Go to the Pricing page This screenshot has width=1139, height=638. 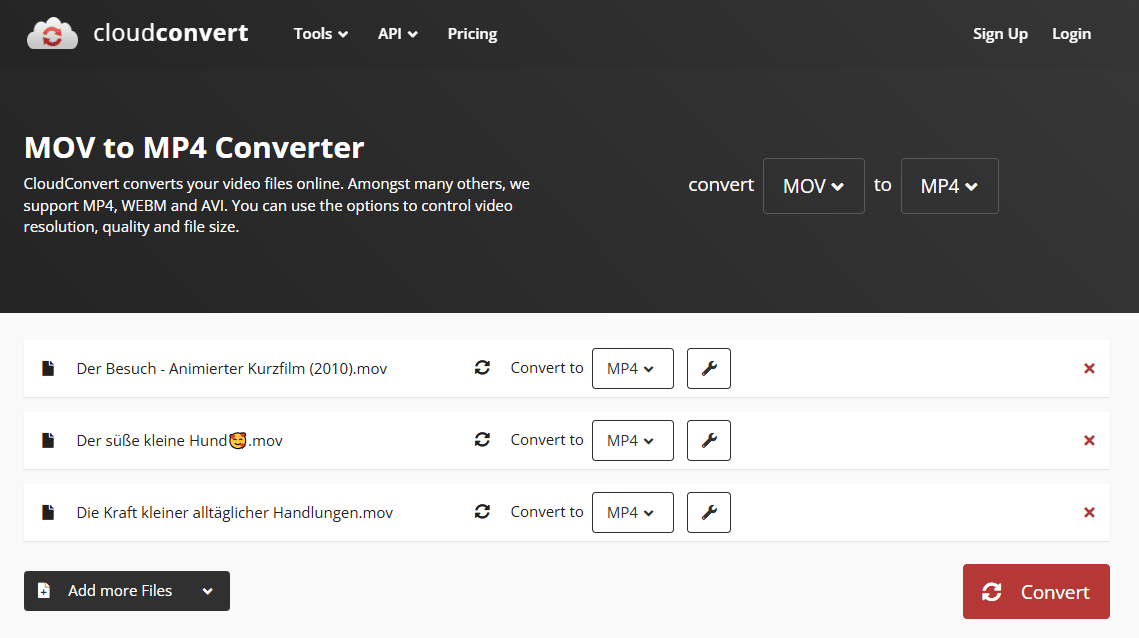472,34
